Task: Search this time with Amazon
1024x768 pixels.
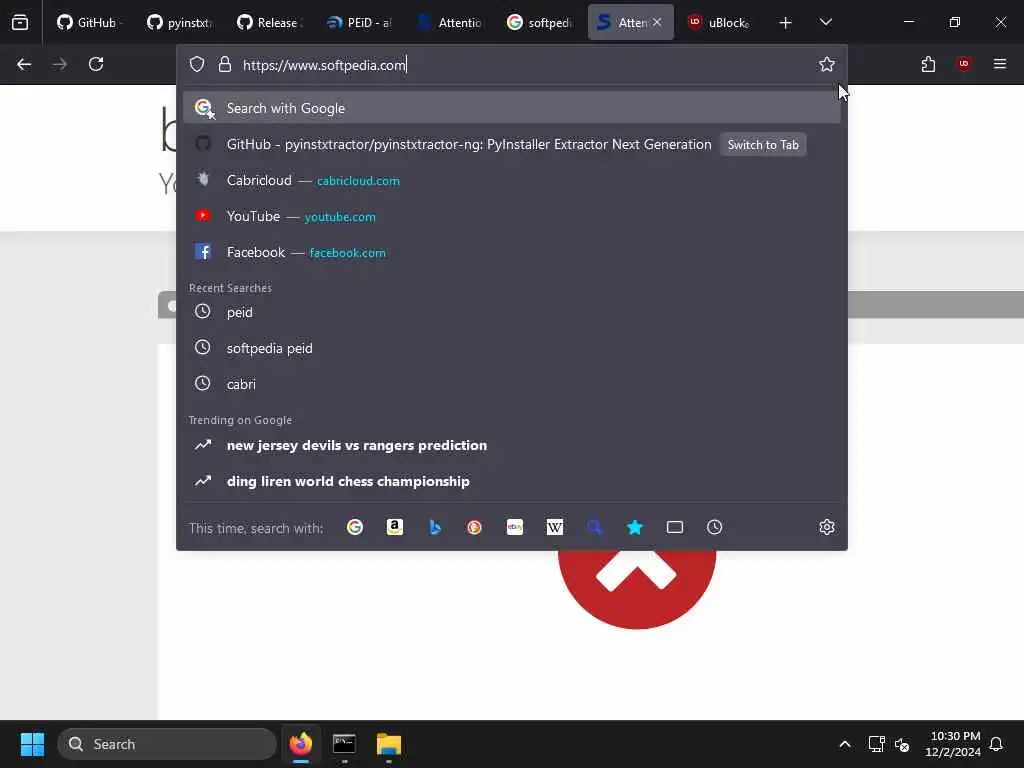Action: pyautogui.click(x=394, y=527)
